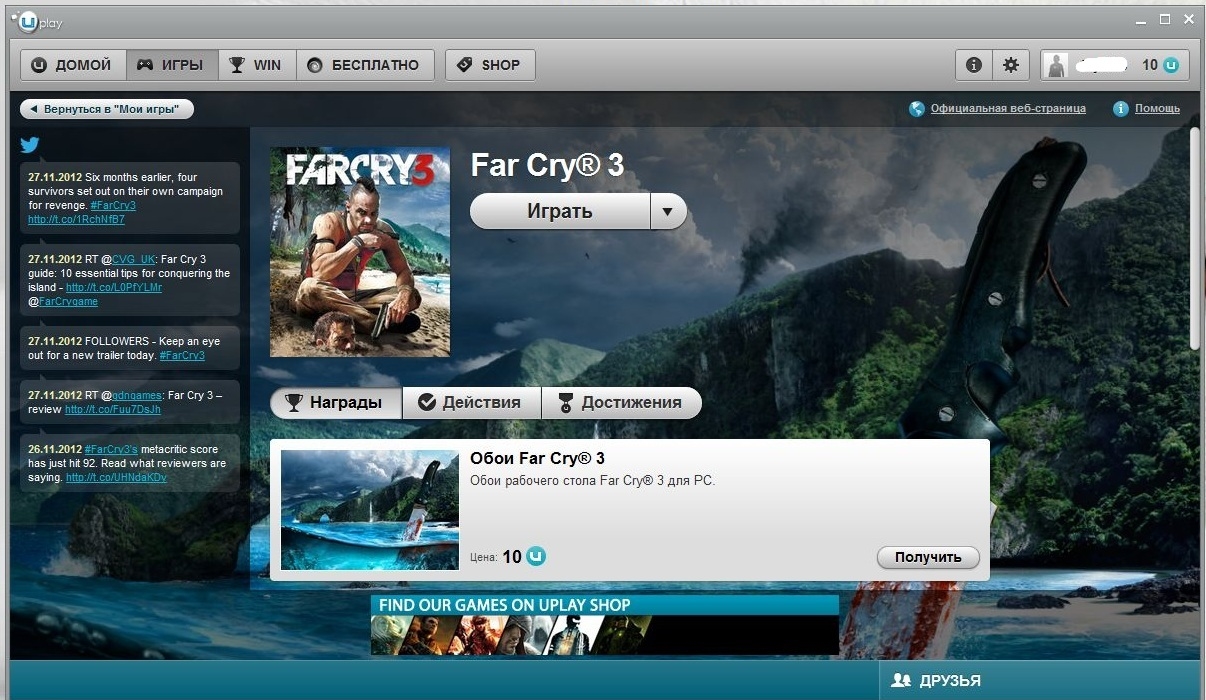
Task: Open settings via the gear icon
Action: tap(1011, 65)
